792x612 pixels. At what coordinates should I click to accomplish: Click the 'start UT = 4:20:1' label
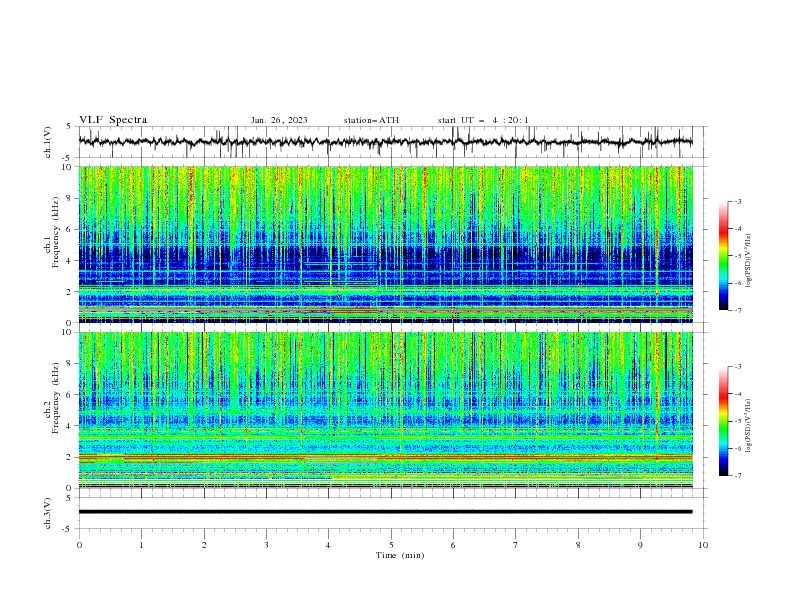point(483,120)
